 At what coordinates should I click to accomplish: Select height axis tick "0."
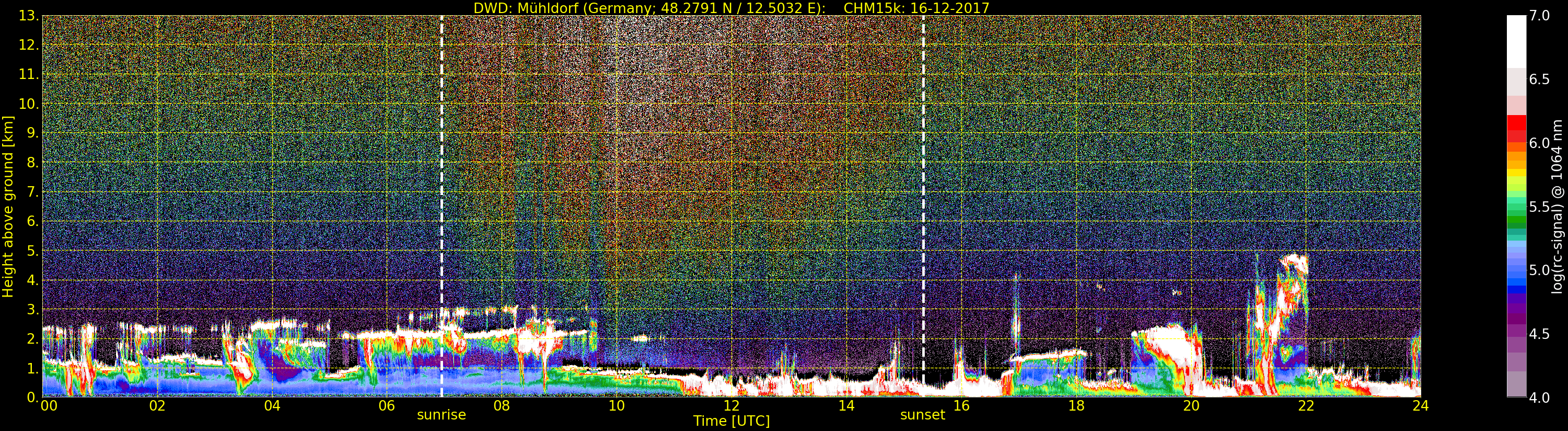coord(32,397)
